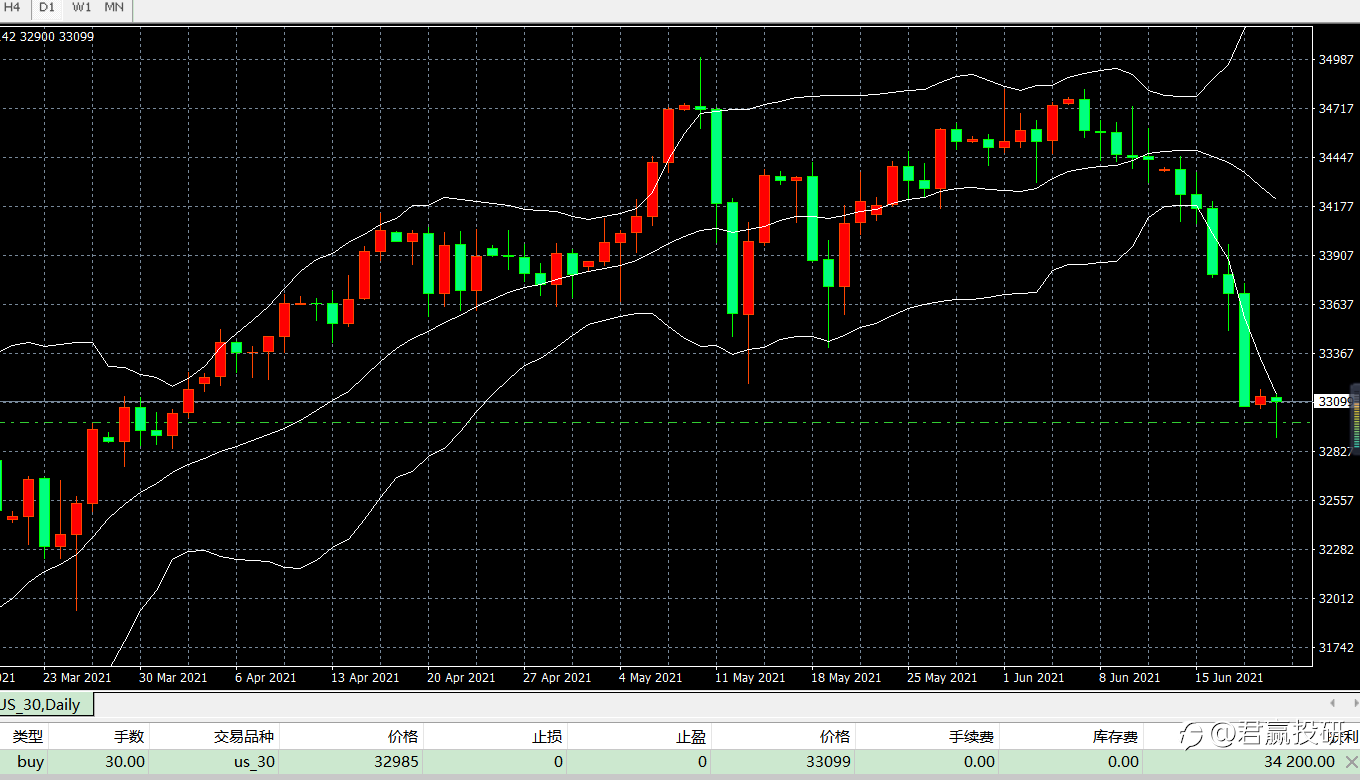Click the us_30 symbol cell
The height and width of the screenshot is (780, 1360).
point(253,762)
